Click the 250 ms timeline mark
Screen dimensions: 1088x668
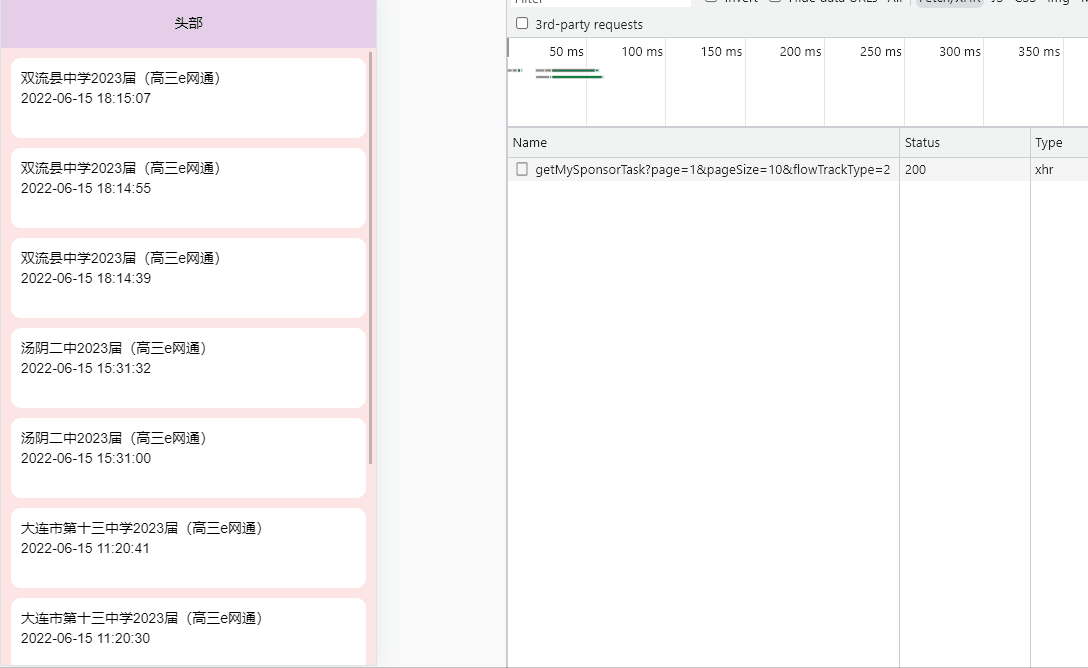point(881,51)
